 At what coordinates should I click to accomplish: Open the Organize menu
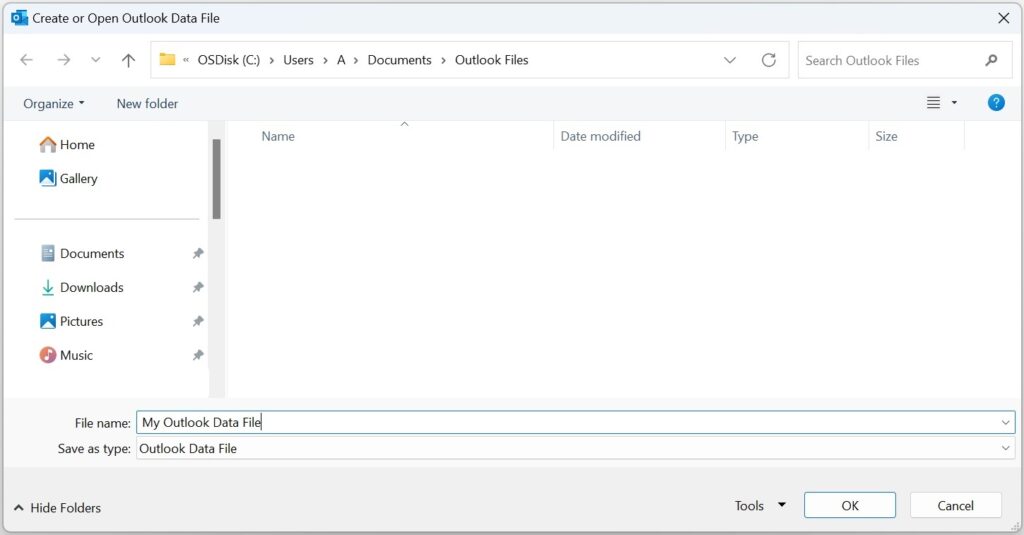pos(54,103)
